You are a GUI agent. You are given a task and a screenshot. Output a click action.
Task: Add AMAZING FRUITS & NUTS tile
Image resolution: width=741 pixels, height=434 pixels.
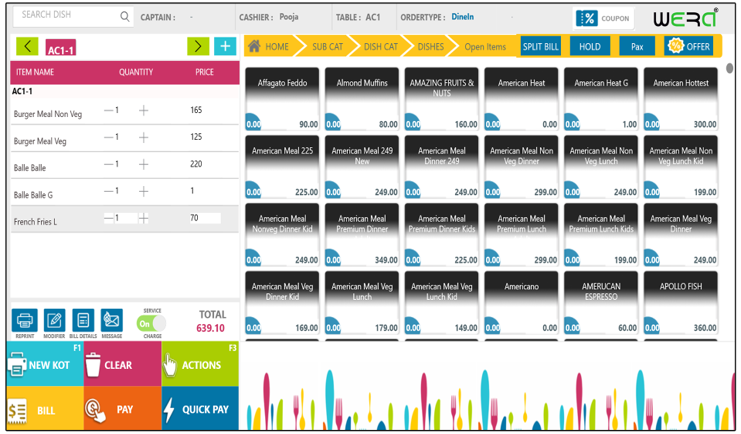441,99
